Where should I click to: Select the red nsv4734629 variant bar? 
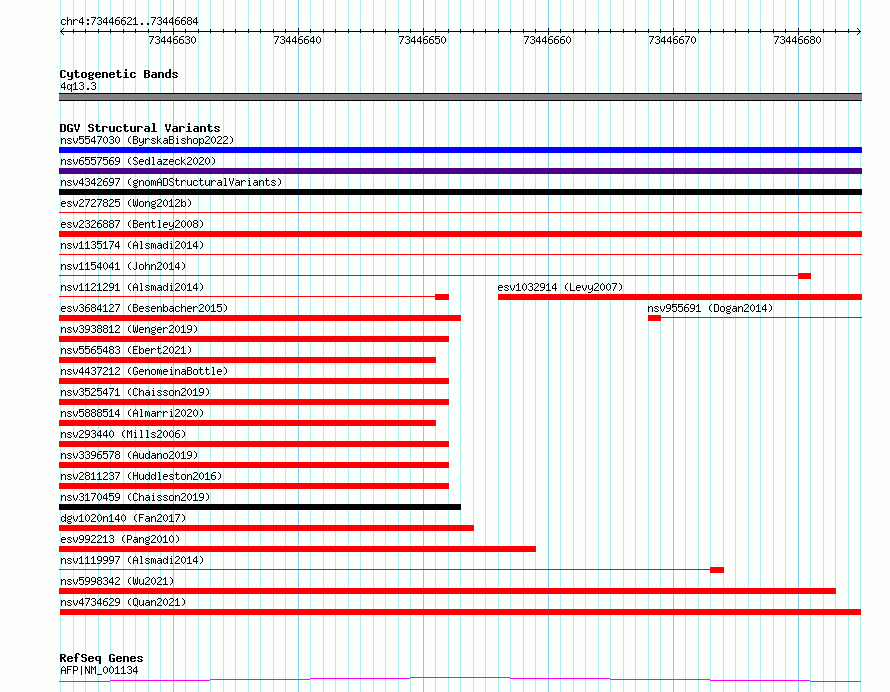pos(460,612)
